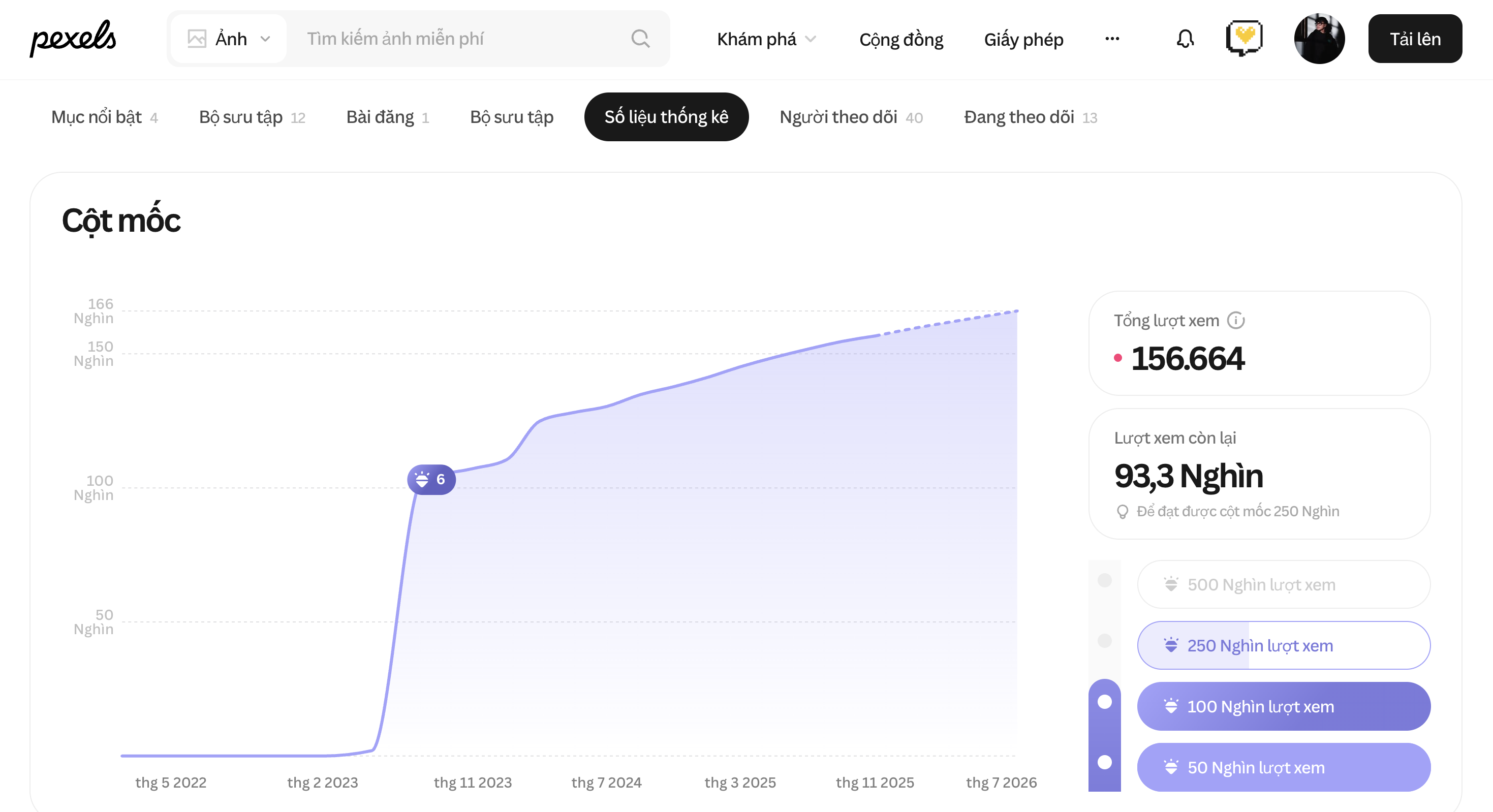The height and width of the screenshot is (812, 1493).
Task: Click the search magnifier icon
Action: coord(640,39)
